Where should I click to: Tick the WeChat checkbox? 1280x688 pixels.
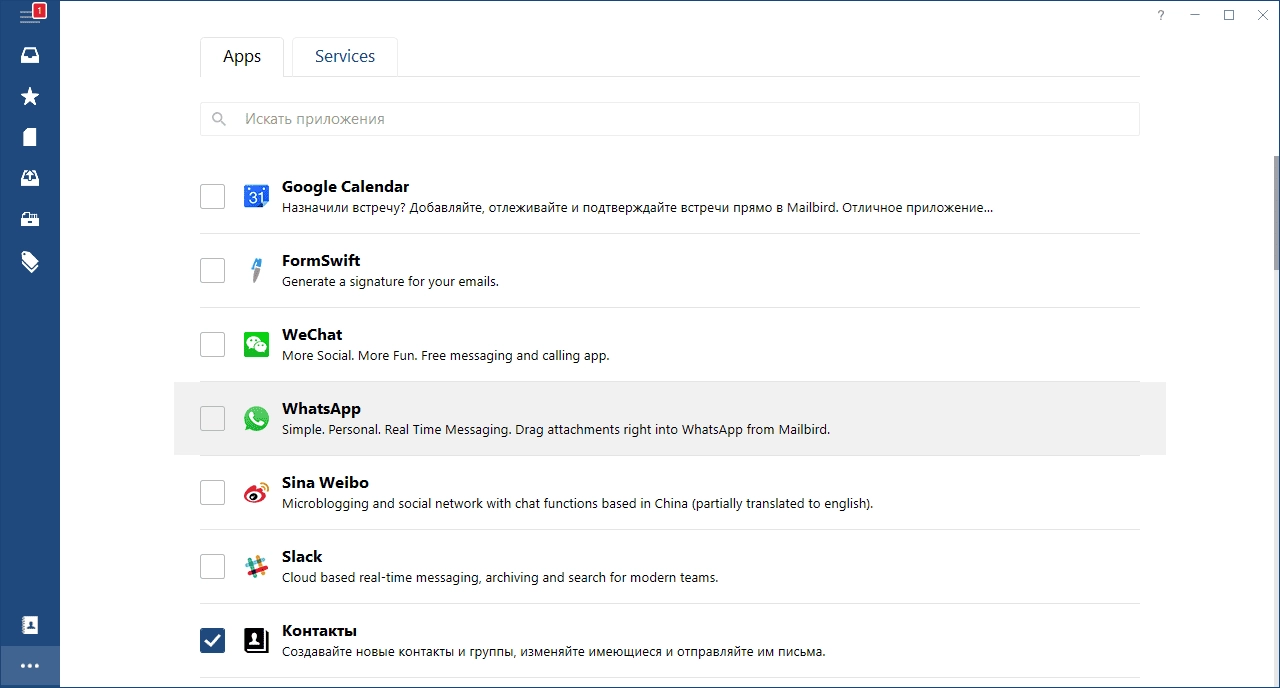tap(212, 344)
